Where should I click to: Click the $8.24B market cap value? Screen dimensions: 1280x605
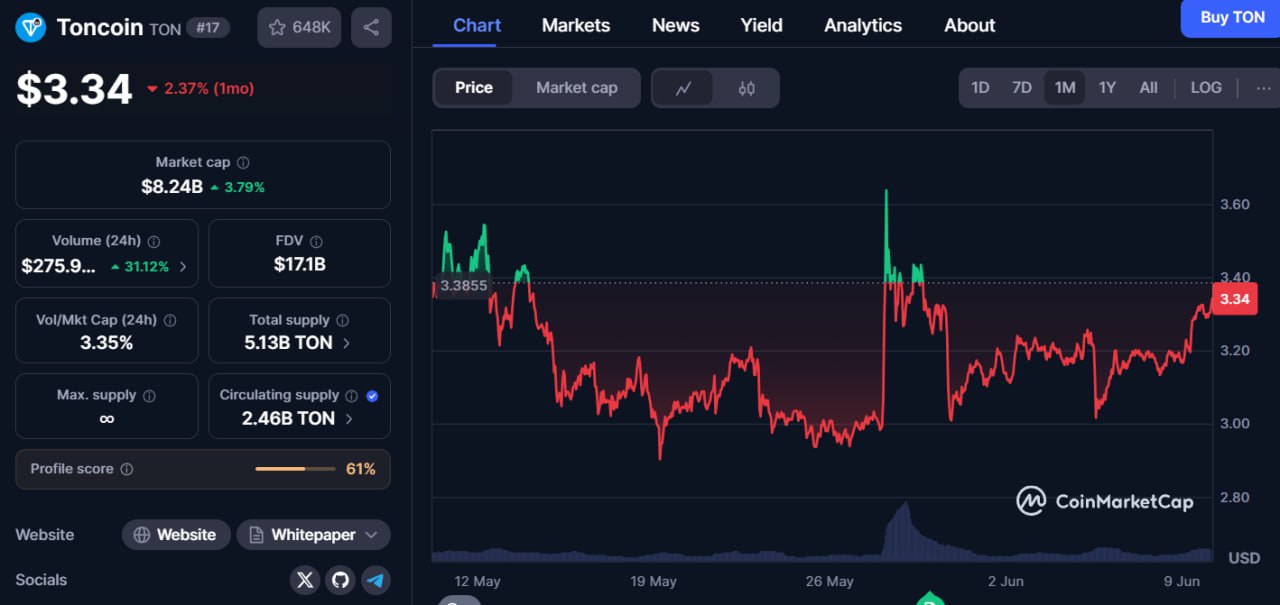[x=172, y=187]
